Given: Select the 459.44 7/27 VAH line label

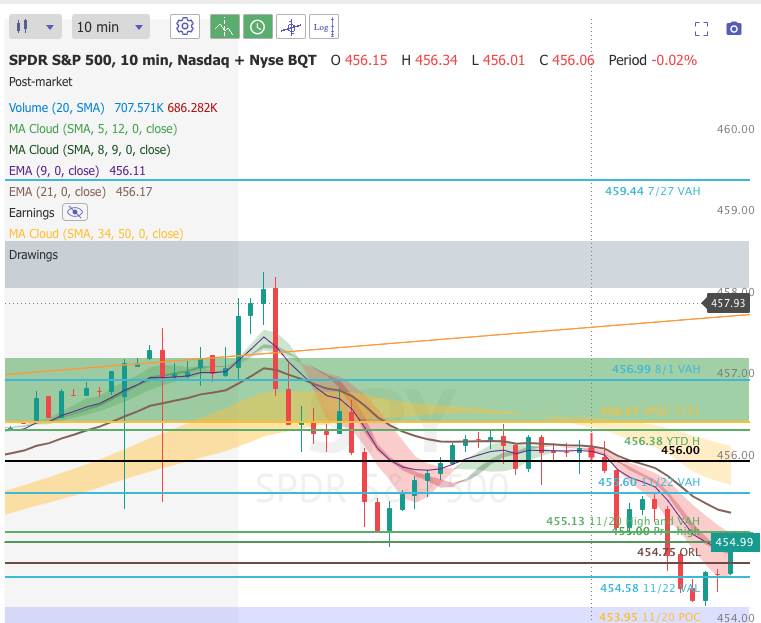Looking at the screenshot, I should coord(652,191).
